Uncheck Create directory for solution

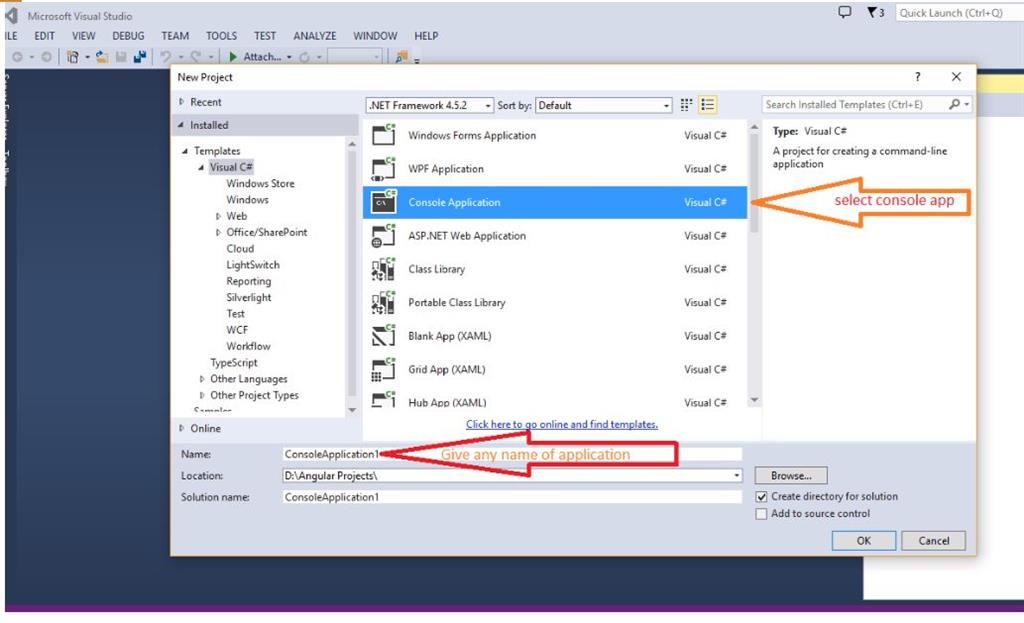pyautogui.click(x=761, y=496)
